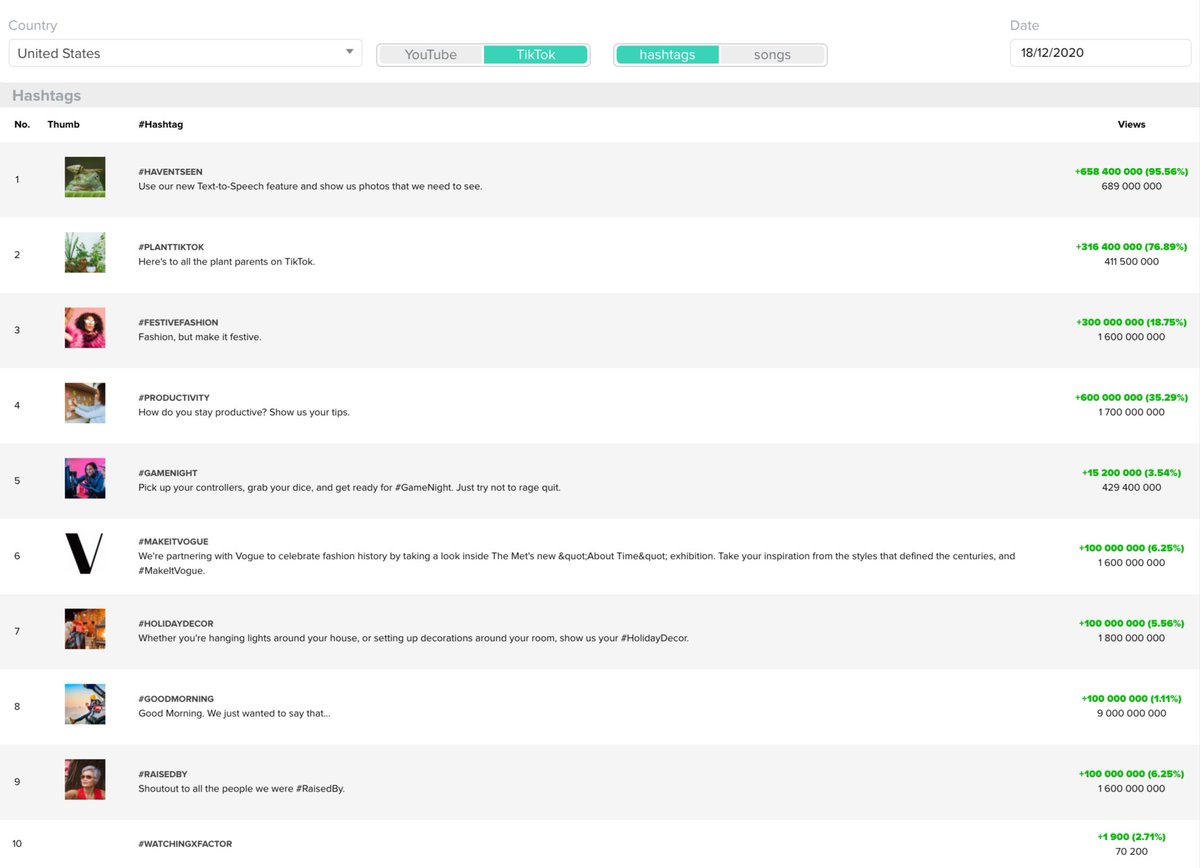
Task: Open the #HAVENTSEEN hashtag link
Action: [x=170, y=171]
